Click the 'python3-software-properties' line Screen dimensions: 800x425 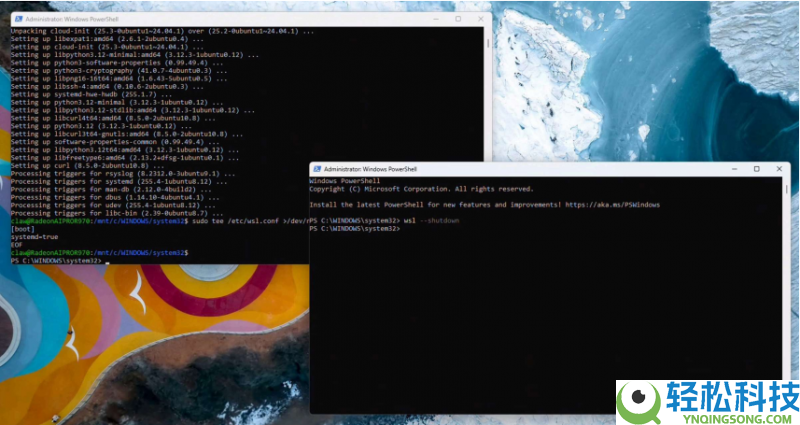117,63
